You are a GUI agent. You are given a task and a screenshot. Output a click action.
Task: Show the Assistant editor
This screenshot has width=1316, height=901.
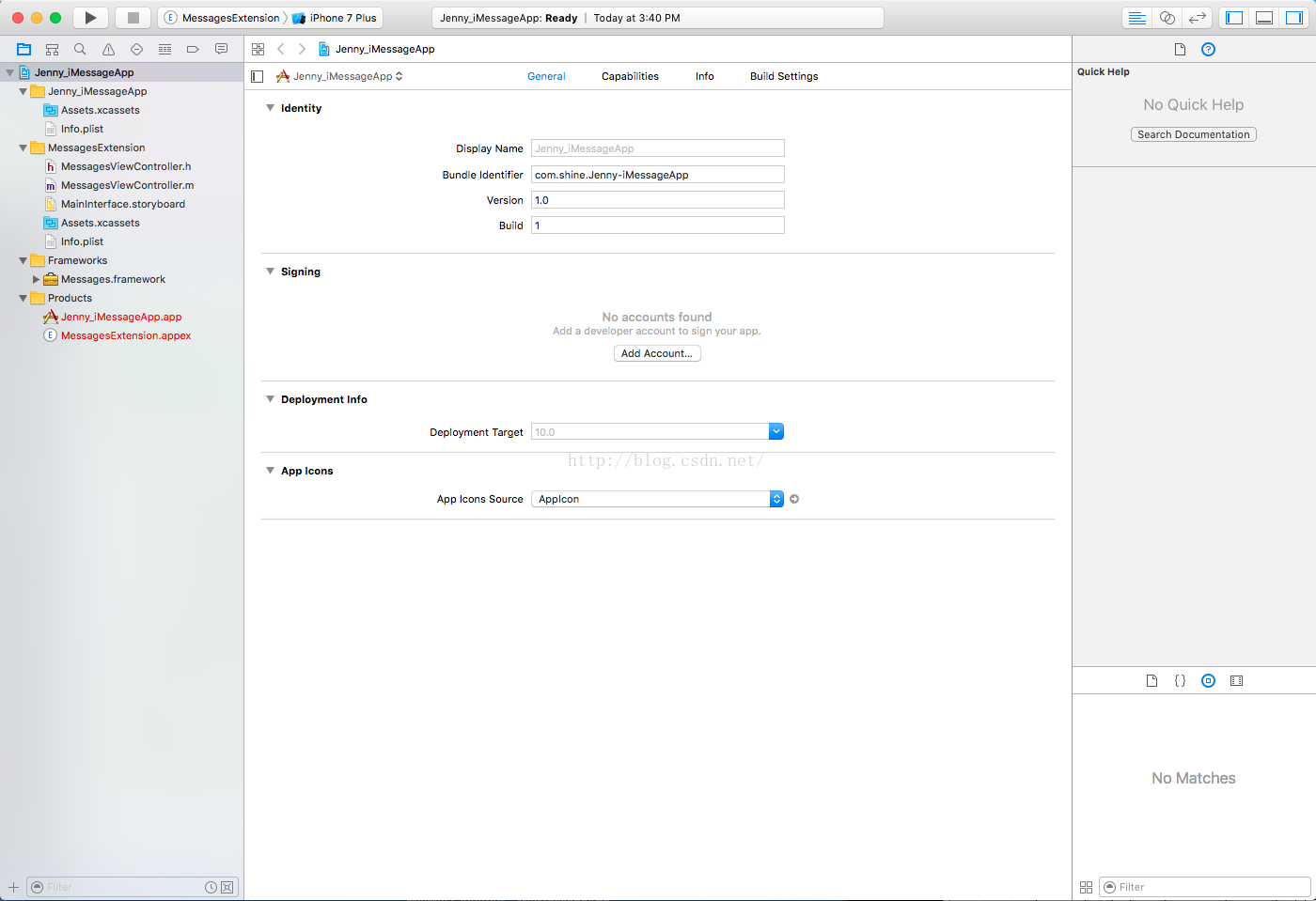click(1167, 18)
